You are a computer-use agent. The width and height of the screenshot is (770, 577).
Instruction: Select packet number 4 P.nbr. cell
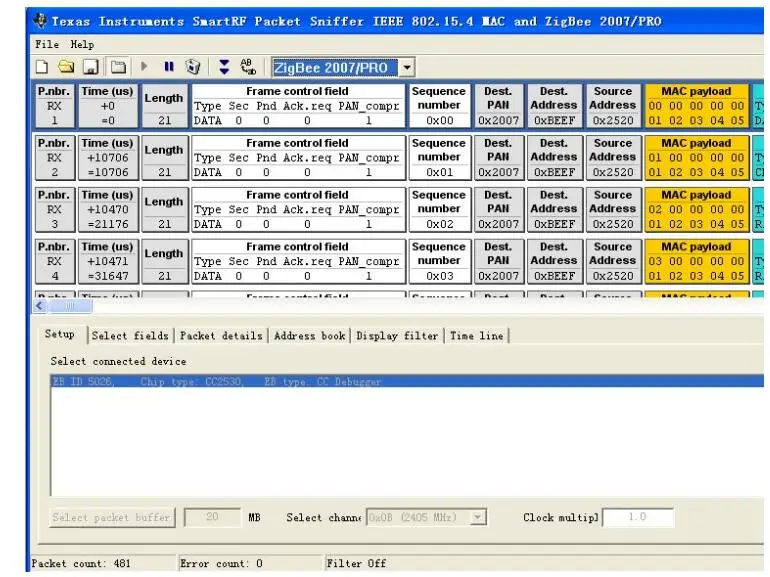pyautogui.click(x=55, y=261)
